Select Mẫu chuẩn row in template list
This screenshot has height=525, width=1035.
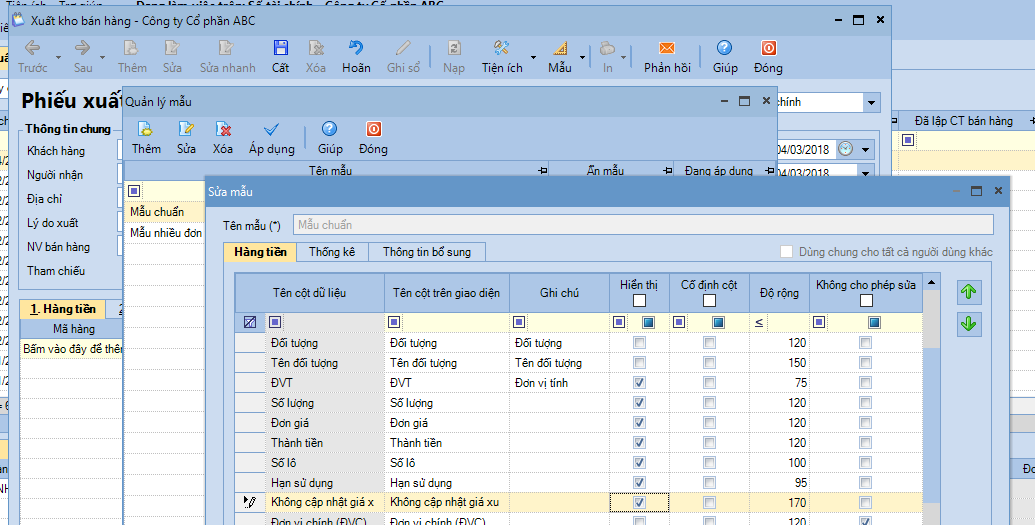tap(164, 212)
